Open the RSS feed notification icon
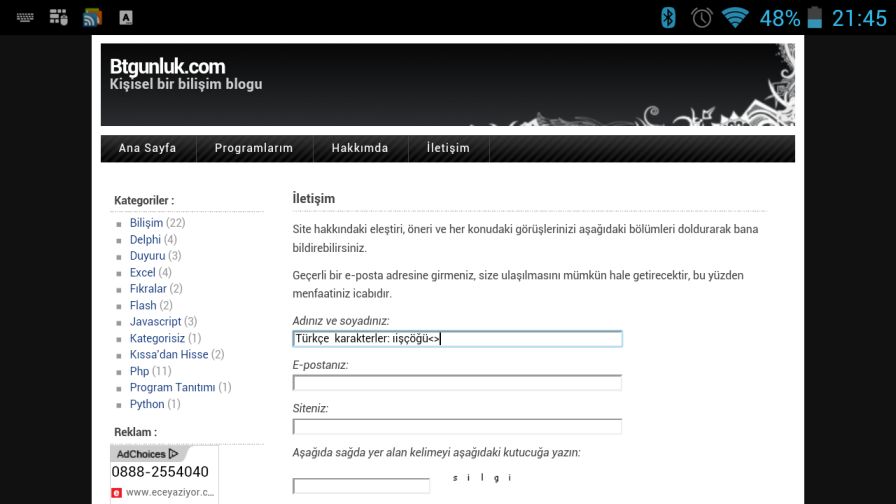 click(x=93, y=18)
